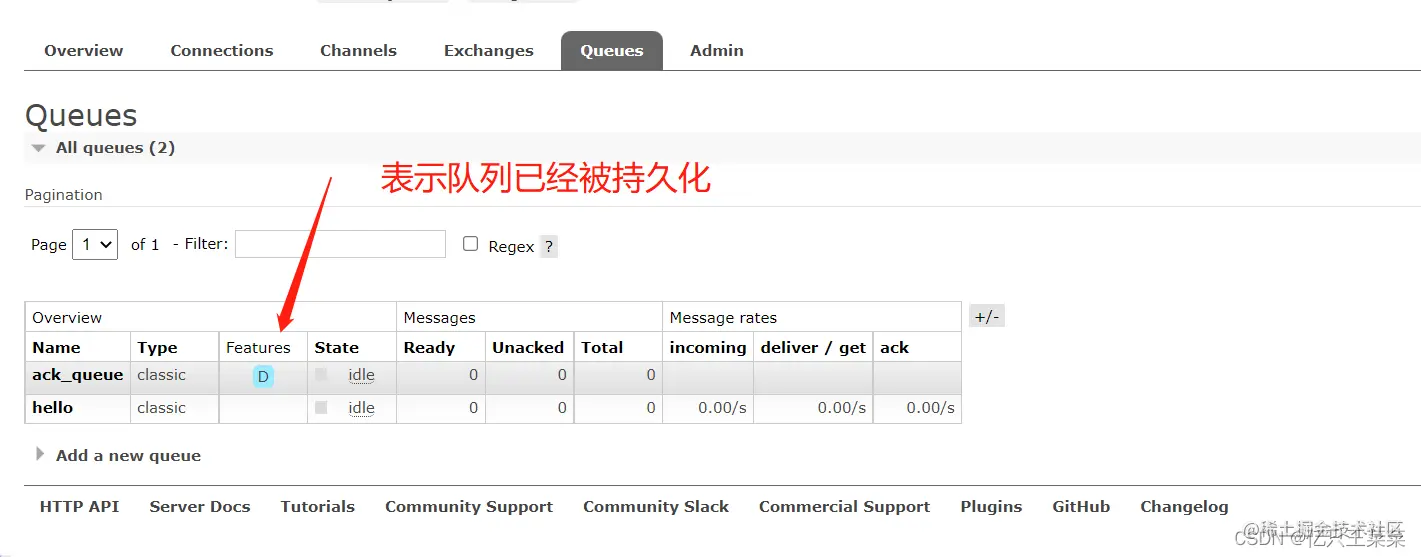Click the hello state indicator square
Screen dimensions: 1421x557
point(321,408)
